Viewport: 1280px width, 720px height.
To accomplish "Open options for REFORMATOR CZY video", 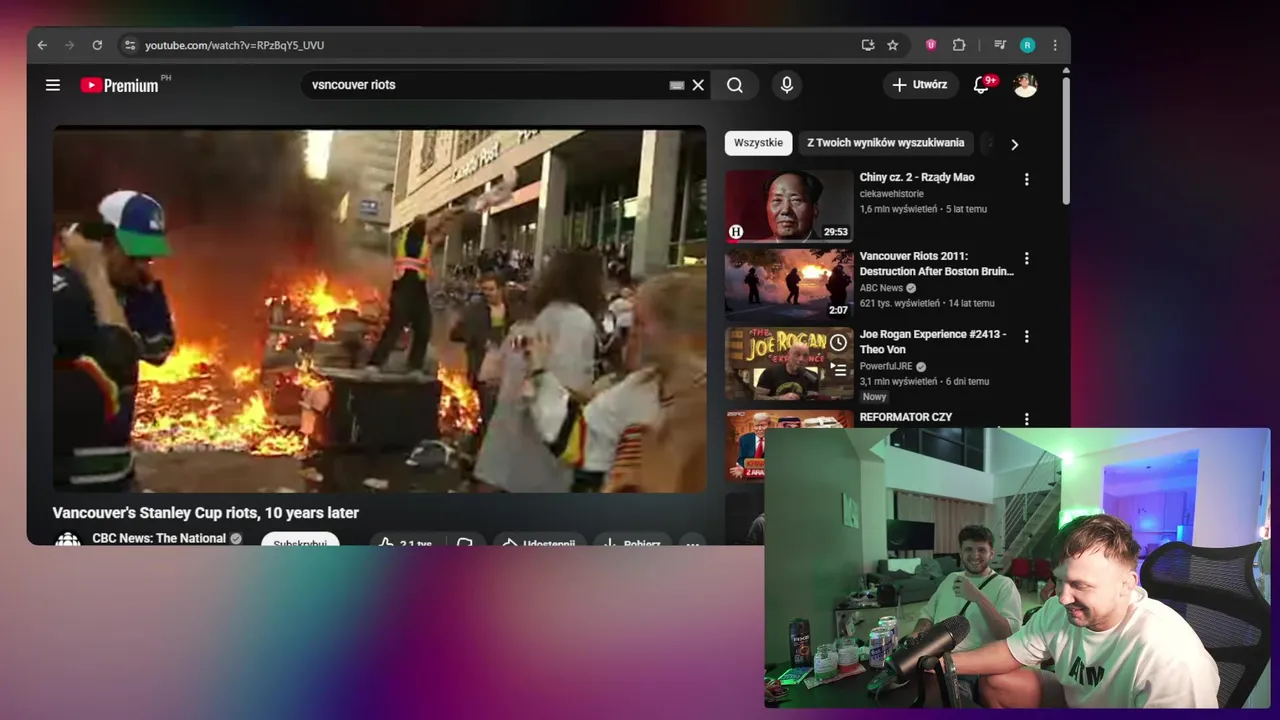I will pyautogui.click(x=1026, y=419).
